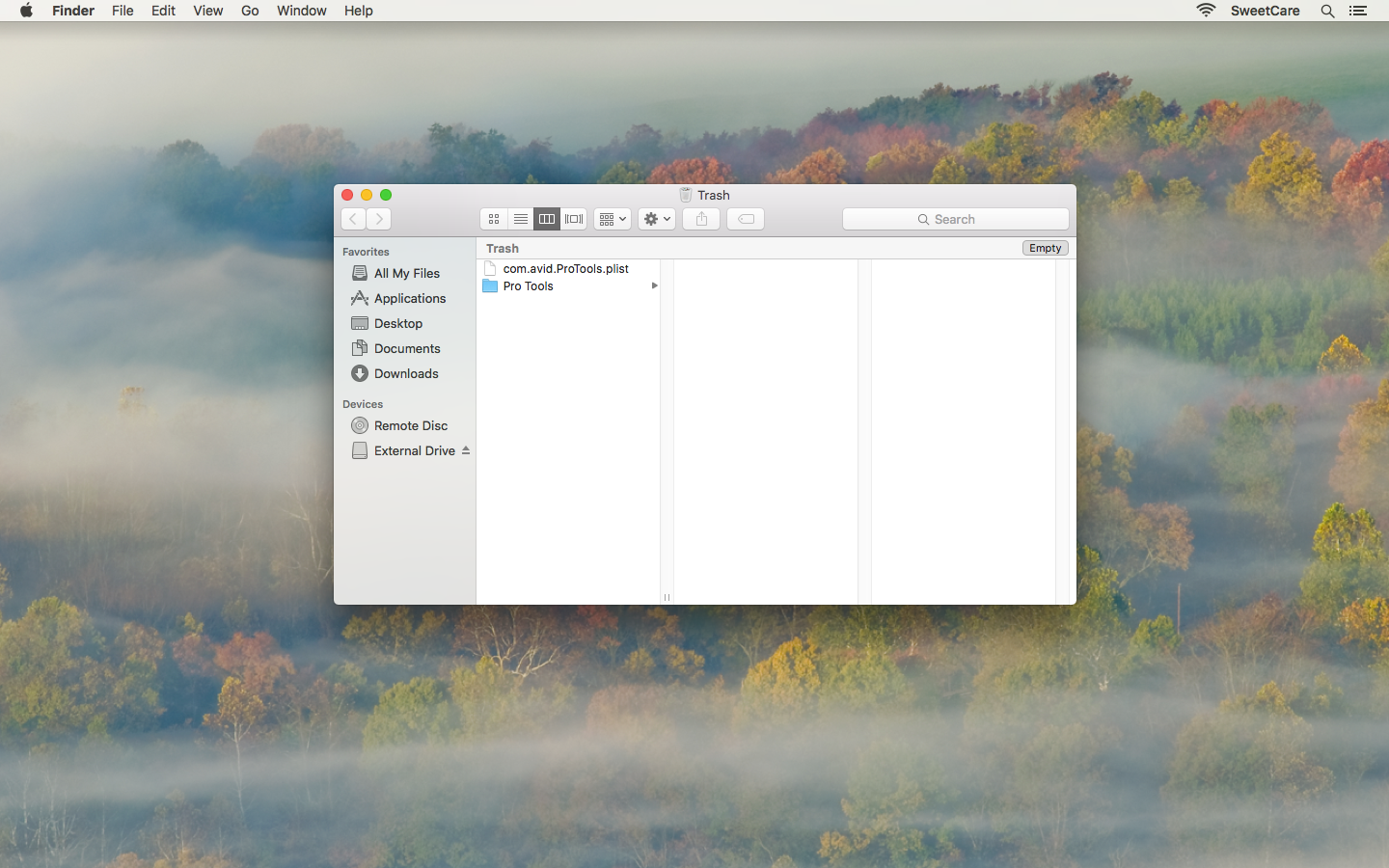This screenshot has width=1389, height=868.
Task: Go forward with the right arrow button
Action: pyautogui.click(x=379, y=219)
